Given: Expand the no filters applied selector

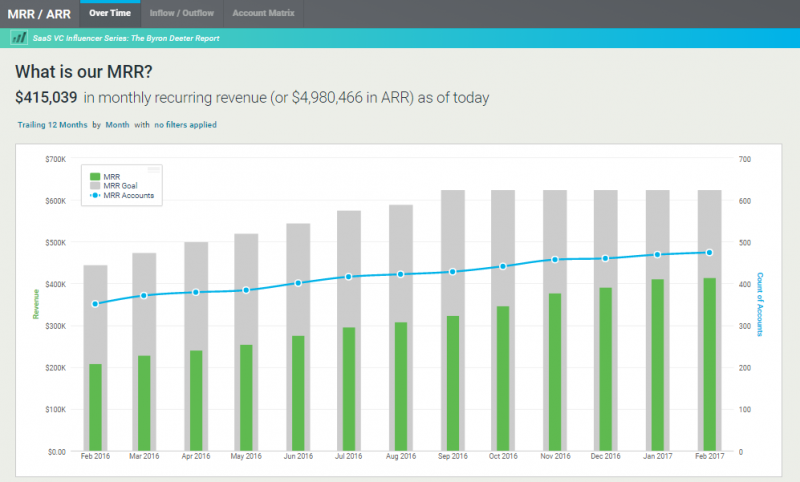Looking at the screenshot, I should (x=185, y=125).
